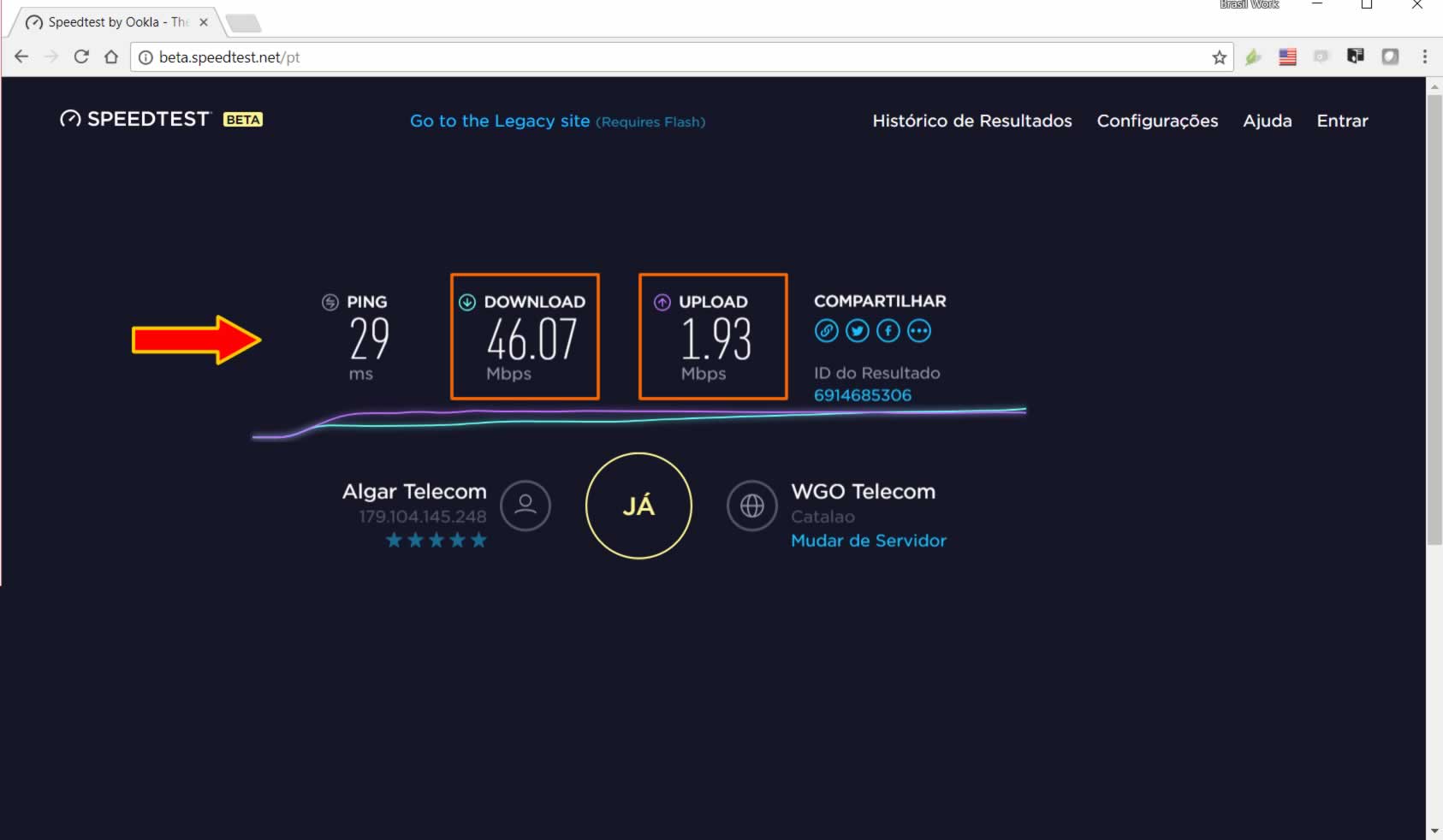1443x840 pixels.
Task: Click the Speedtest logo
Action: [135, 119]
